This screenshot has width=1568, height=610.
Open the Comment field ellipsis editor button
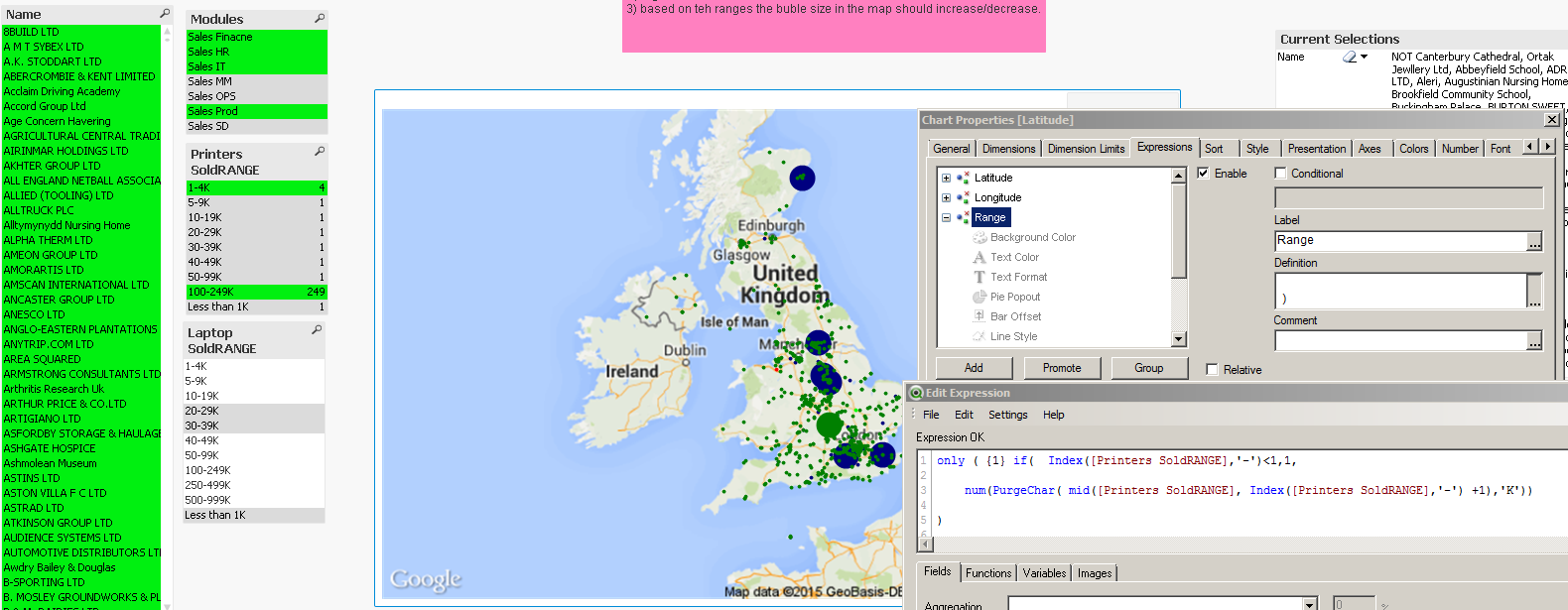1534,341
